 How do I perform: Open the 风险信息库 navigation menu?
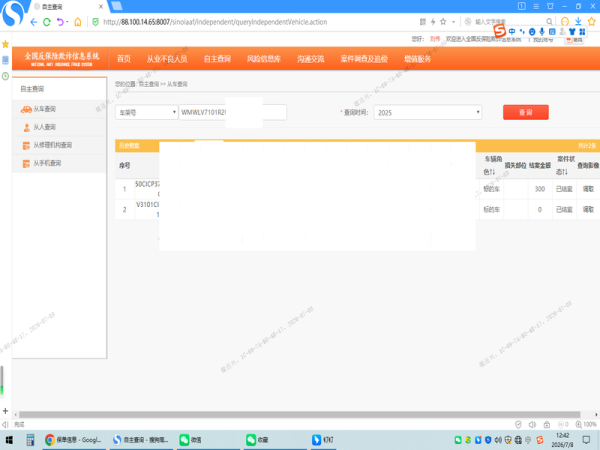(x=264, y=59)
